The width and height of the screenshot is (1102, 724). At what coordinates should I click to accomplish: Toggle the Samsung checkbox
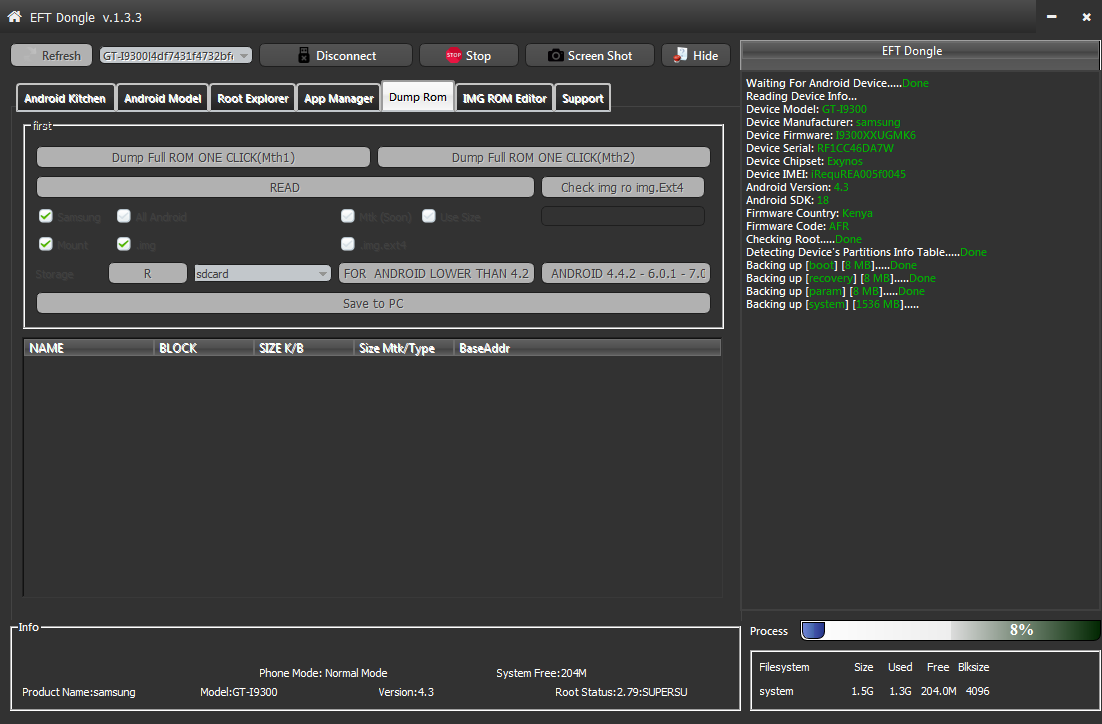point(46,216)
